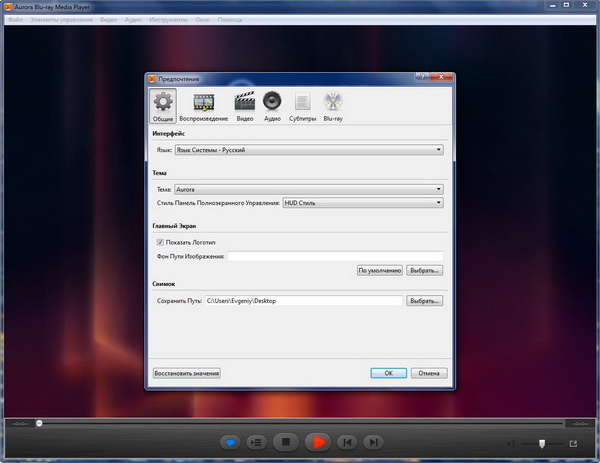This screenshot has width=600, height=463.
Task: Skip to the next track
Action: (372, 441)
